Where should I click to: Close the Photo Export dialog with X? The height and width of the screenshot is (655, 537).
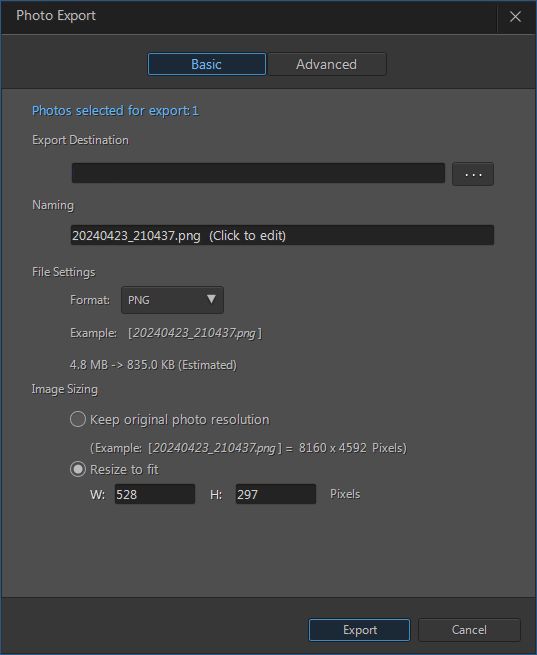(x=515, y=17)
